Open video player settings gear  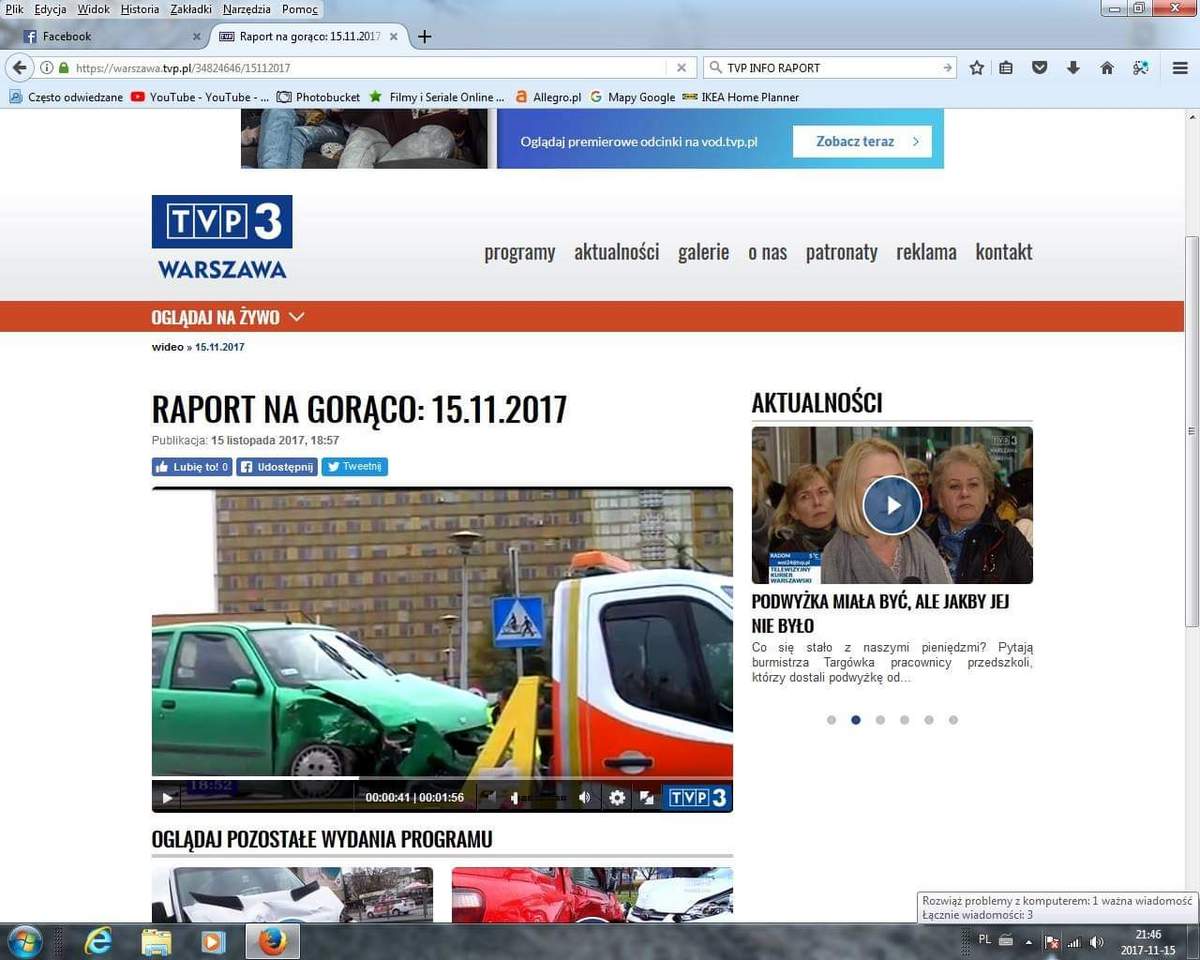[x=617, y=797]
